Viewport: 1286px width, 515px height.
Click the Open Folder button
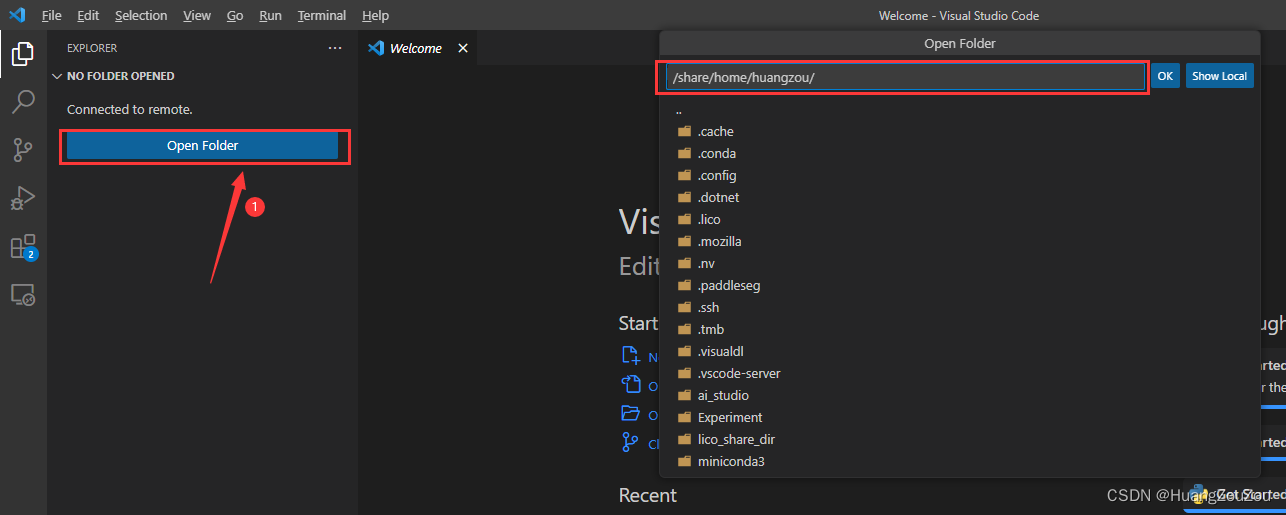(202, 146)
